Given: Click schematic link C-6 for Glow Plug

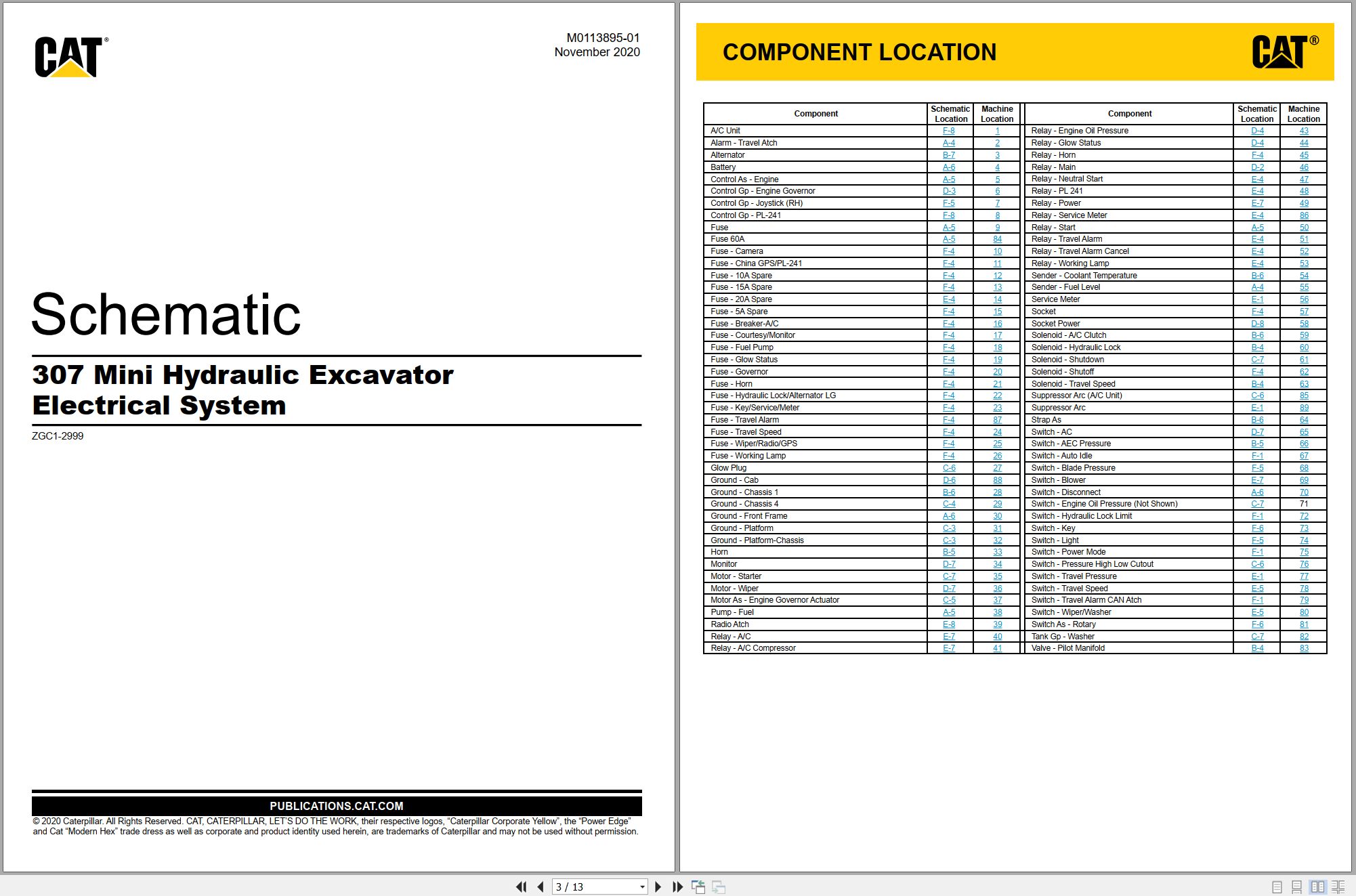Looking at the screenshot, I should [949, 468].
